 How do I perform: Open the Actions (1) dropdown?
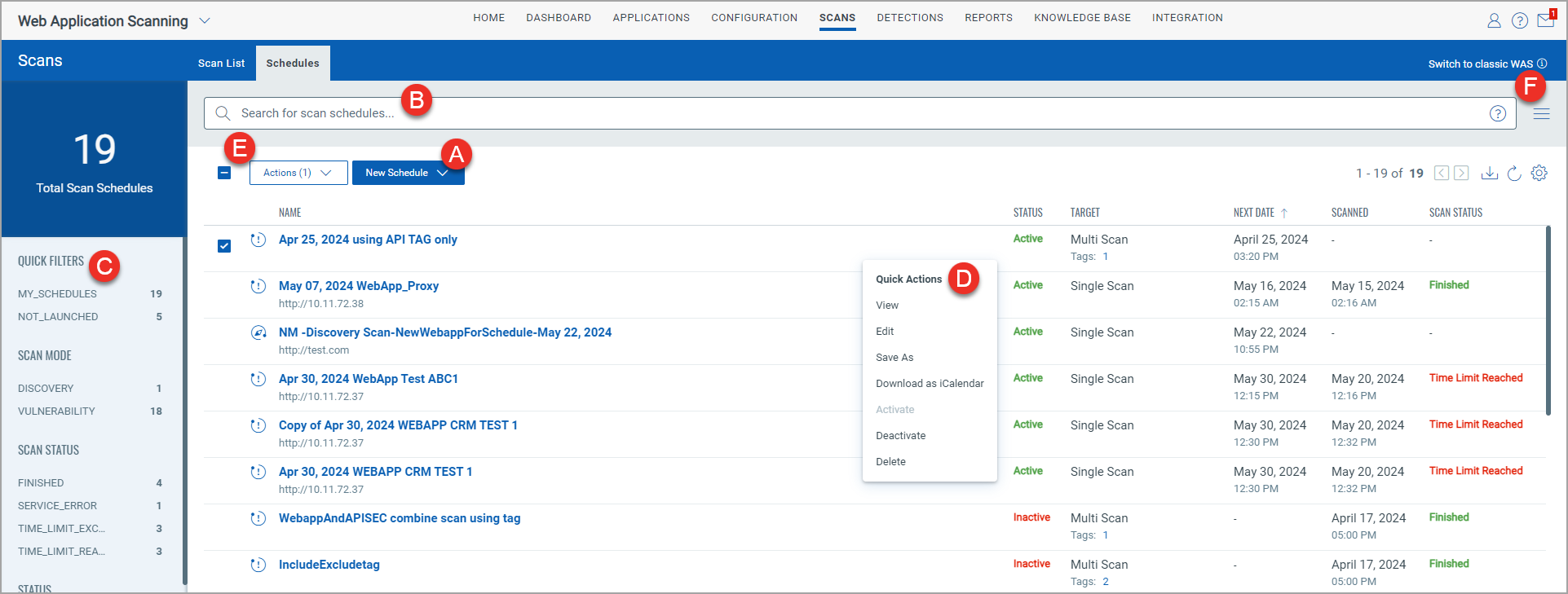pyautogui.click(x=298, y=173)
